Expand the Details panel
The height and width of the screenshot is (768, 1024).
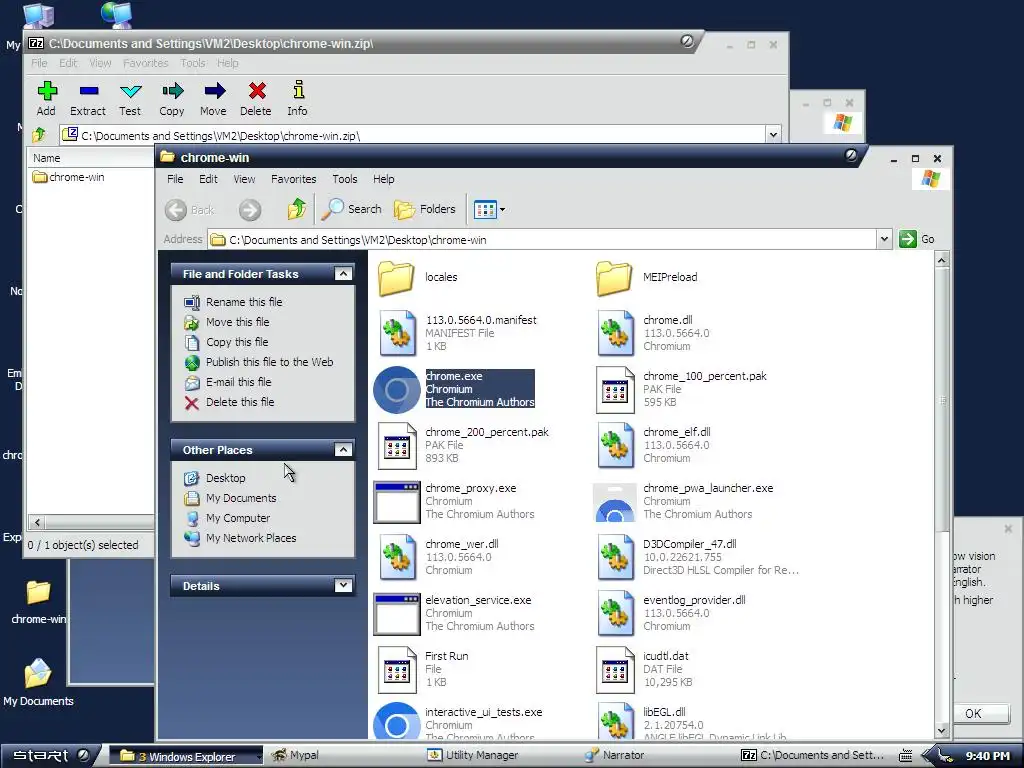click(343, 585)
